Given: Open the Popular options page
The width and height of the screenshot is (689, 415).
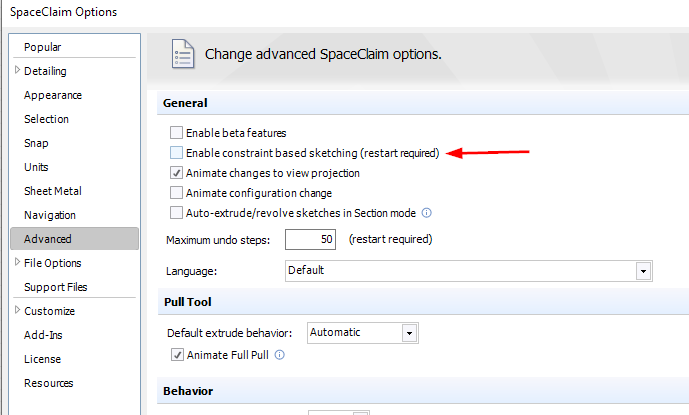Looking at the screenshot, I should tap(42, 47).
